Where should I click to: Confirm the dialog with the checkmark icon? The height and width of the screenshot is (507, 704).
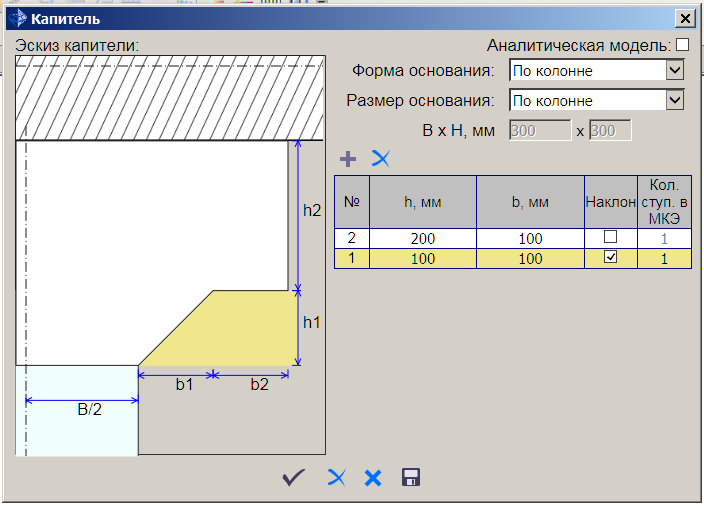pos(294,477)
